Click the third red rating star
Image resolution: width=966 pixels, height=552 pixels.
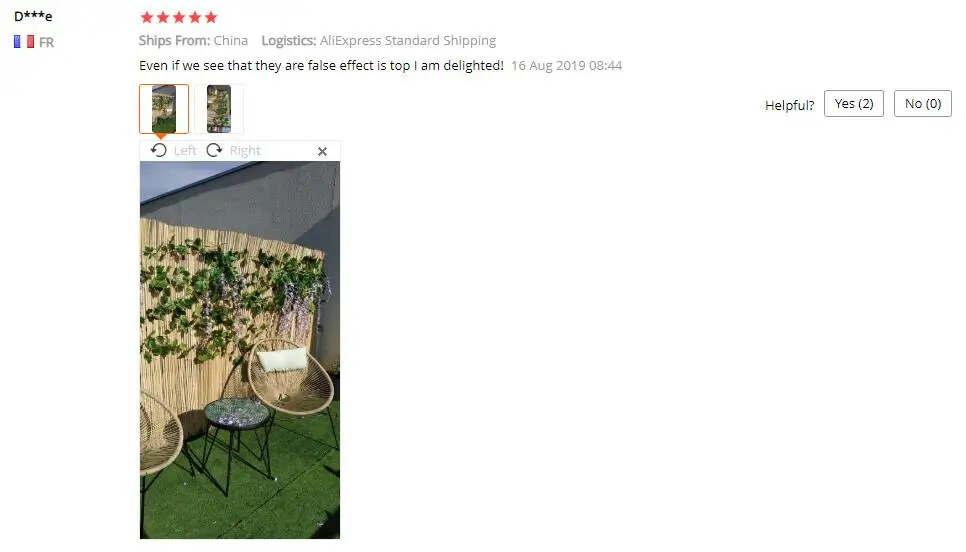pyautogui.click(x=179, y=17)
